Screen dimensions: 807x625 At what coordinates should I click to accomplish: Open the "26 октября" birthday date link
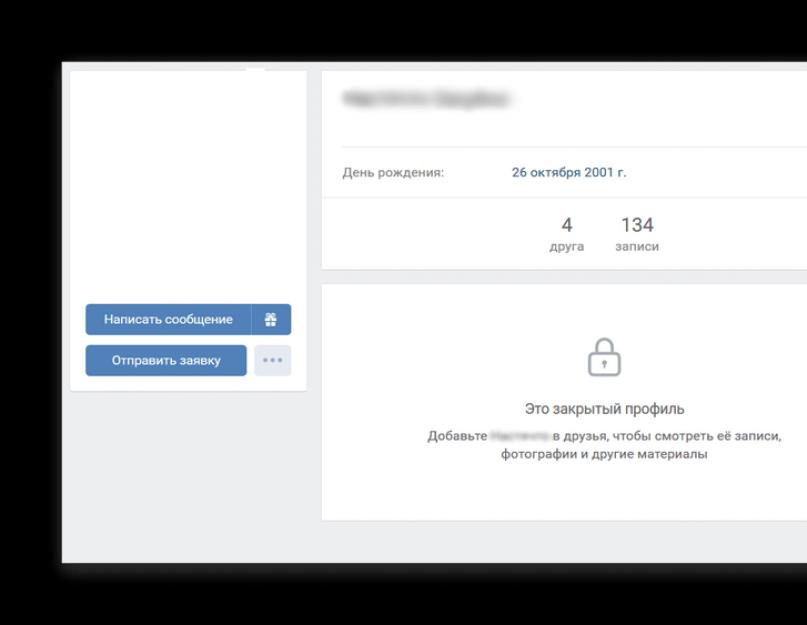[x=547, y=172]
